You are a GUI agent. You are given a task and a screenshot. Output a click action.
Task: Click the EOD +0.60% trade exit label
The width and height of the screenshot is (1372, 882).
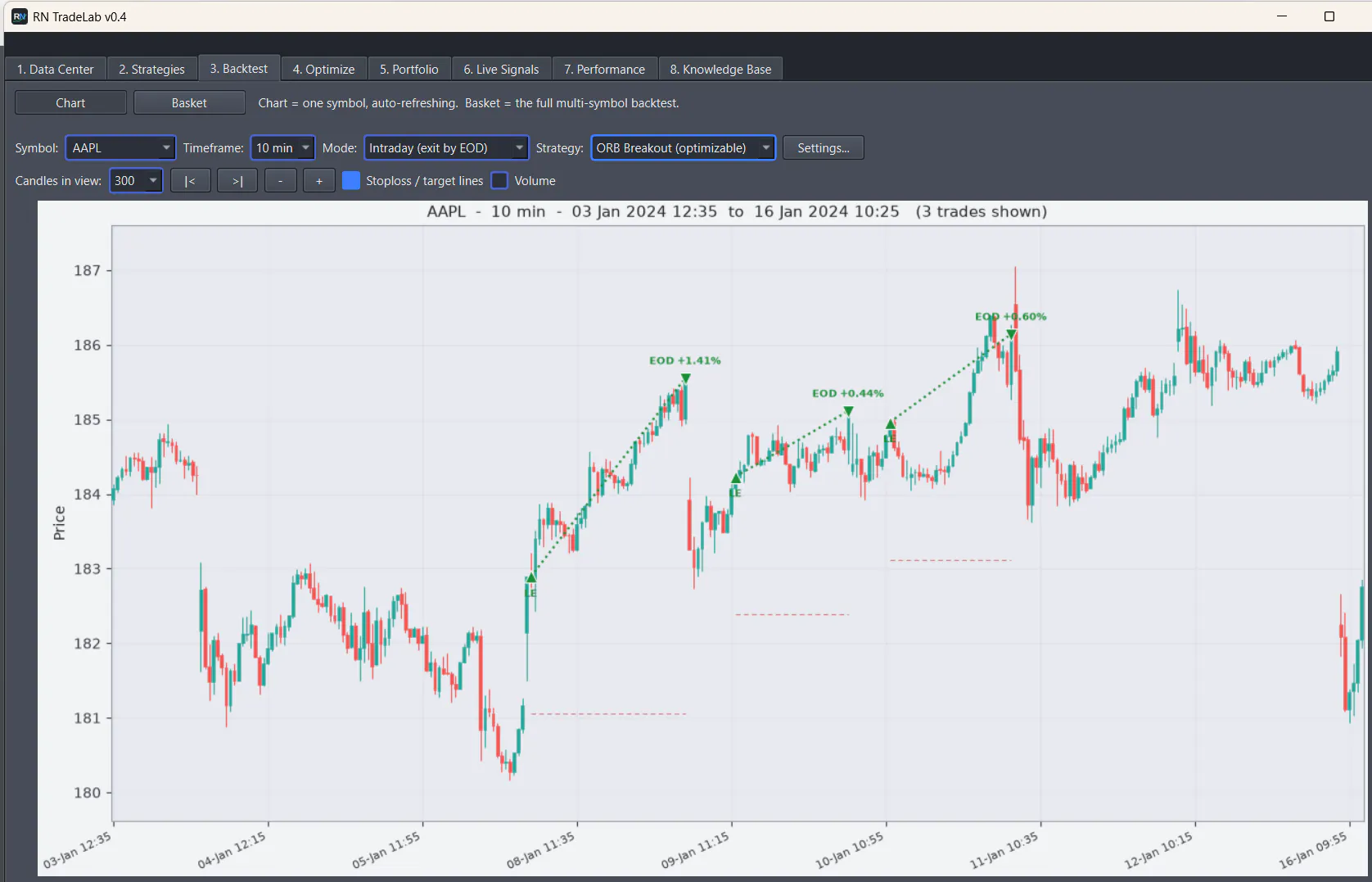pos(1011,316)
